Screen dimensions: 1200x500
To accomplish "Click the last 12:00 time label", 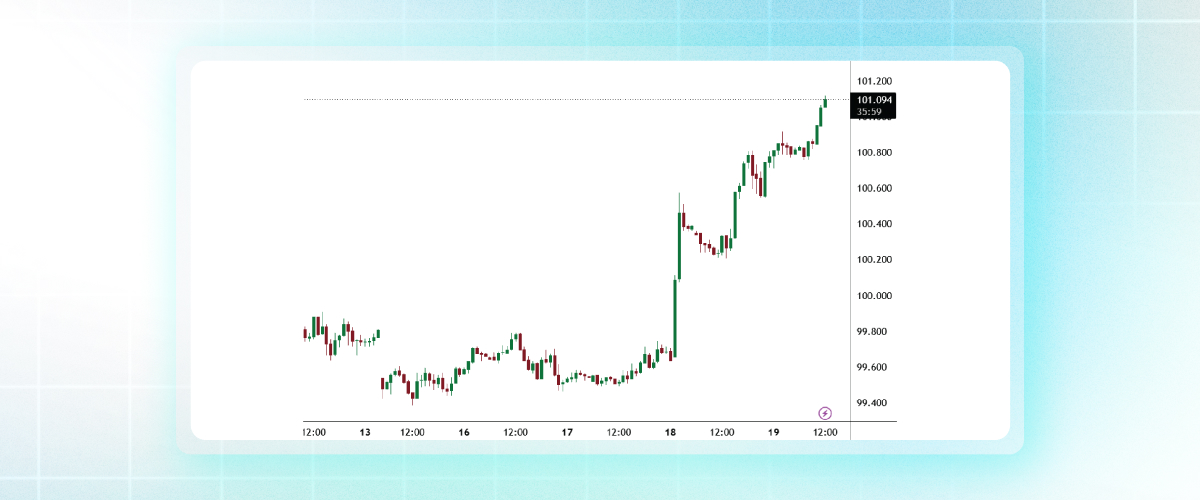I will coord(825,432).
